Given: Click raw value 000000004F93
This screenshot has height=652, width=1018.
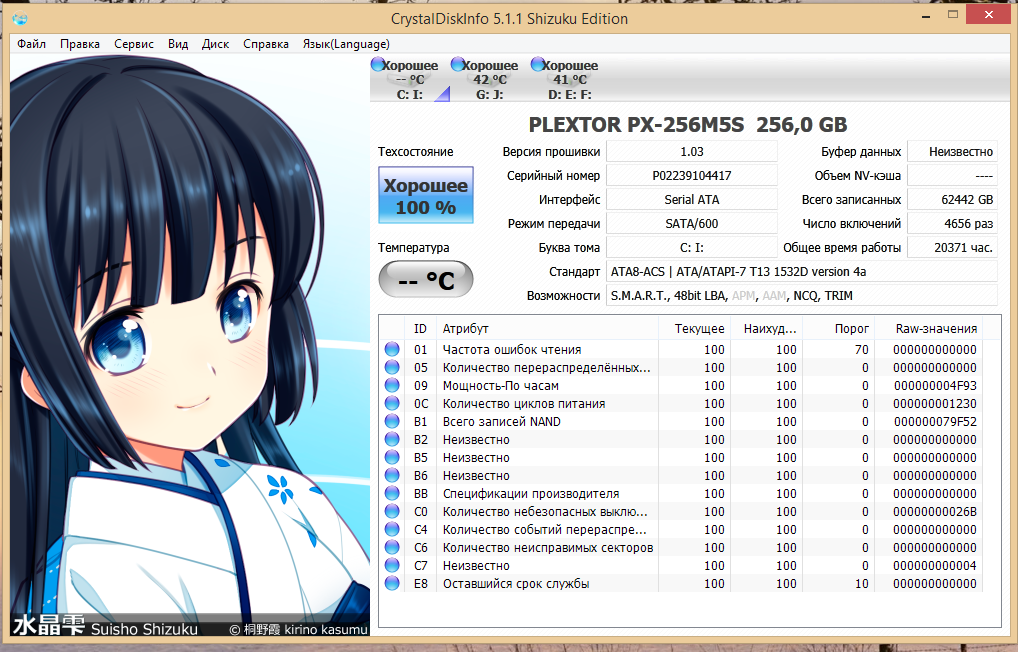Looking at the screenshot, I should point(935,385).
